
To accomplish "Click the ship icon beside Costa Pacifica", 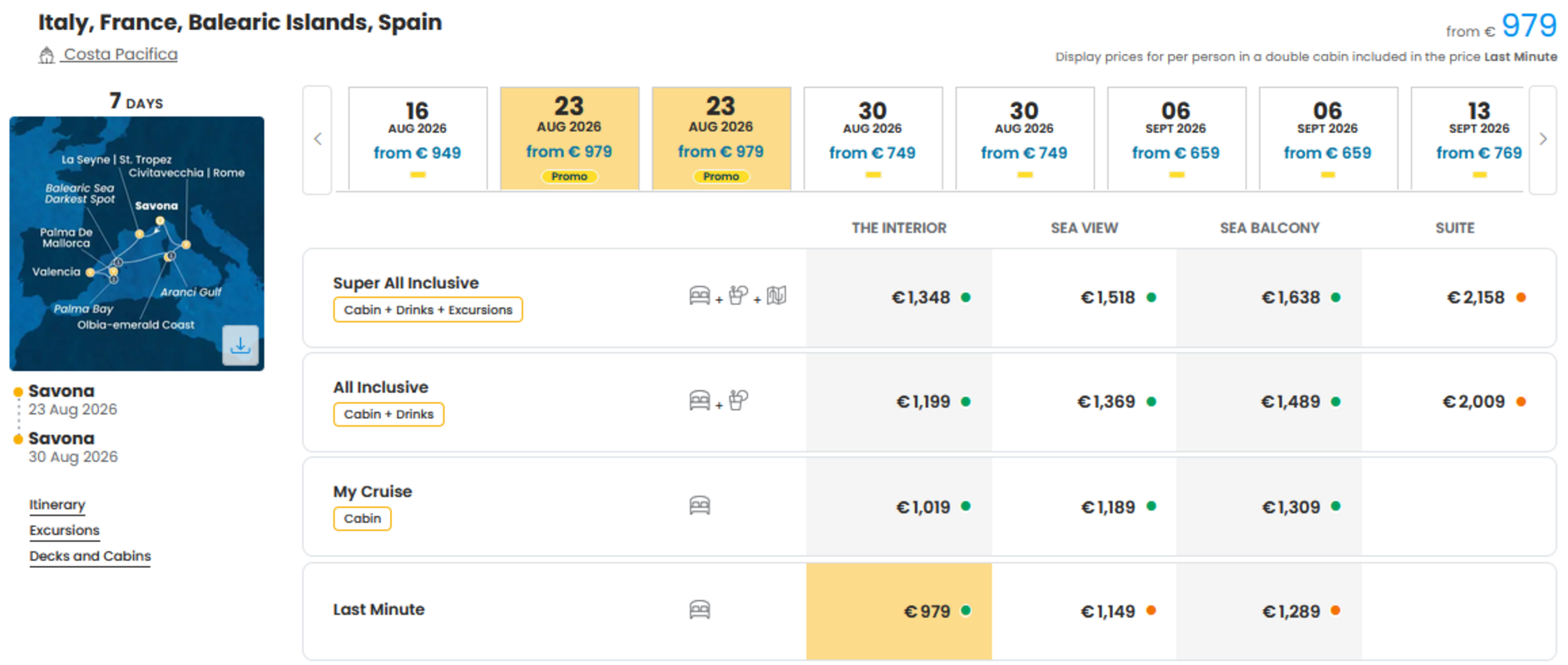I will tap(47, 55).
